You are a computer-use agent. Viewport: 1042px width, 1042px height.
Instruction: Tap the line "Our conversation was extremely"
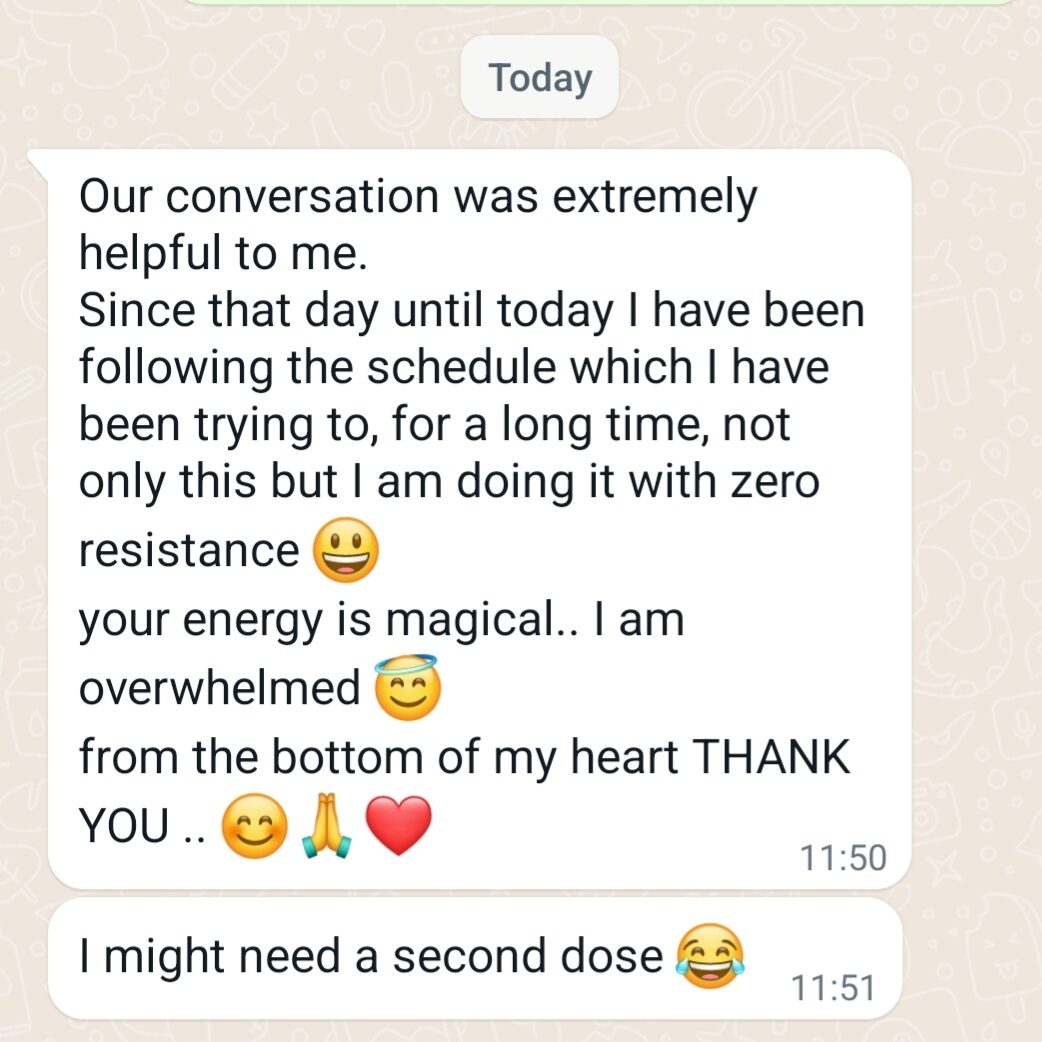(418, 197)
